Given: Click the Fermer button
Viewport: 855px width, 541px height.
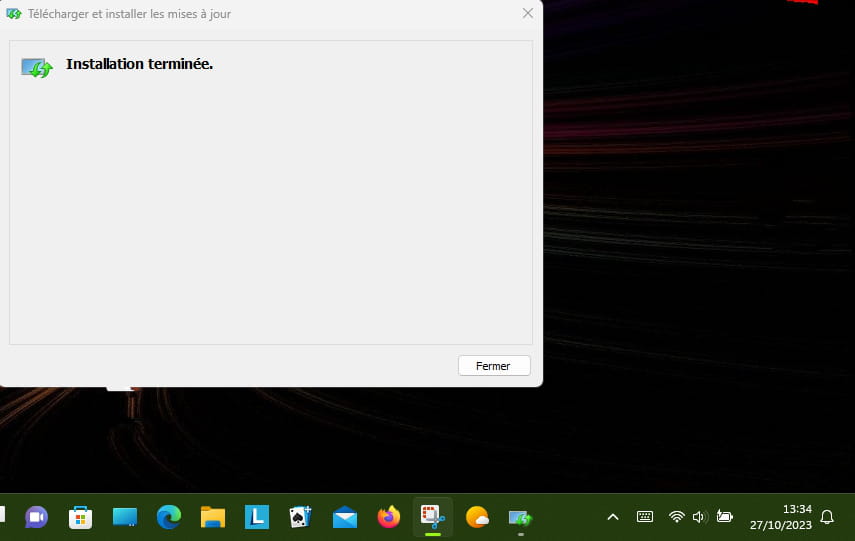Looking at the screenshot, I should (x=494, y=365).
